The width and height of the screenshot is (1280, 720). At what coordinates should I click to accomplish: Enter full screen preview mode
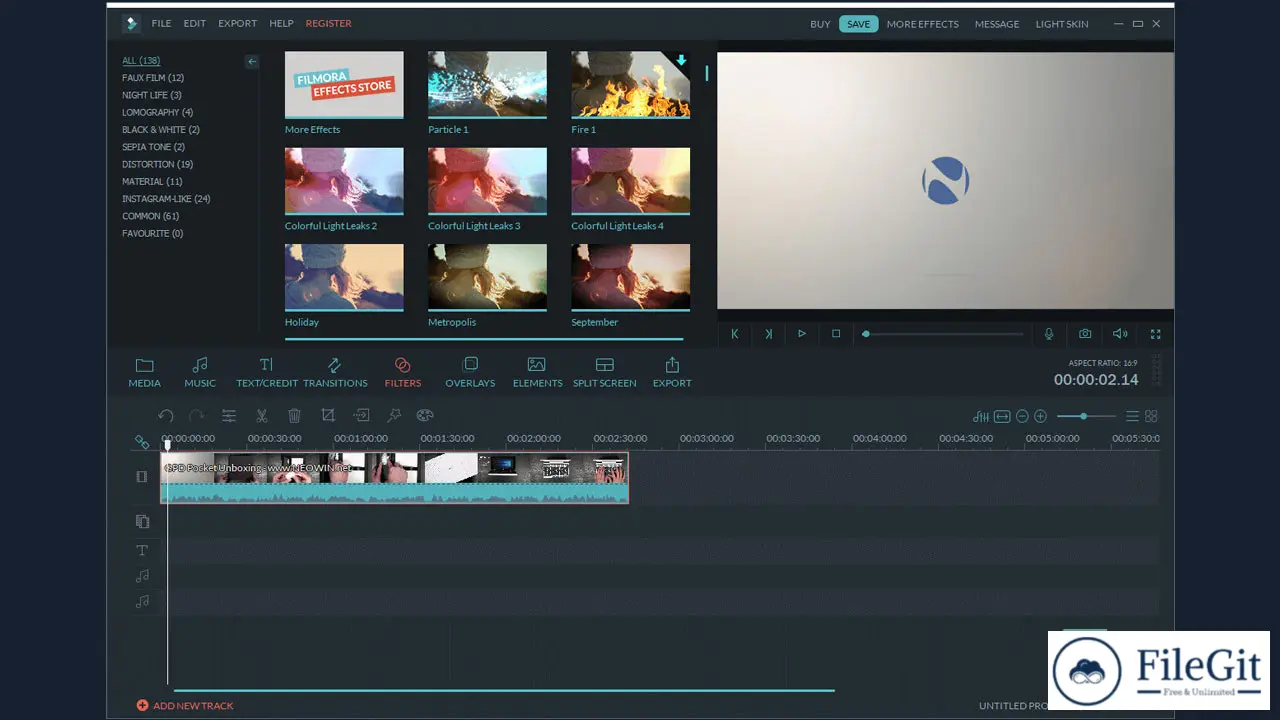click(1155, 334)
